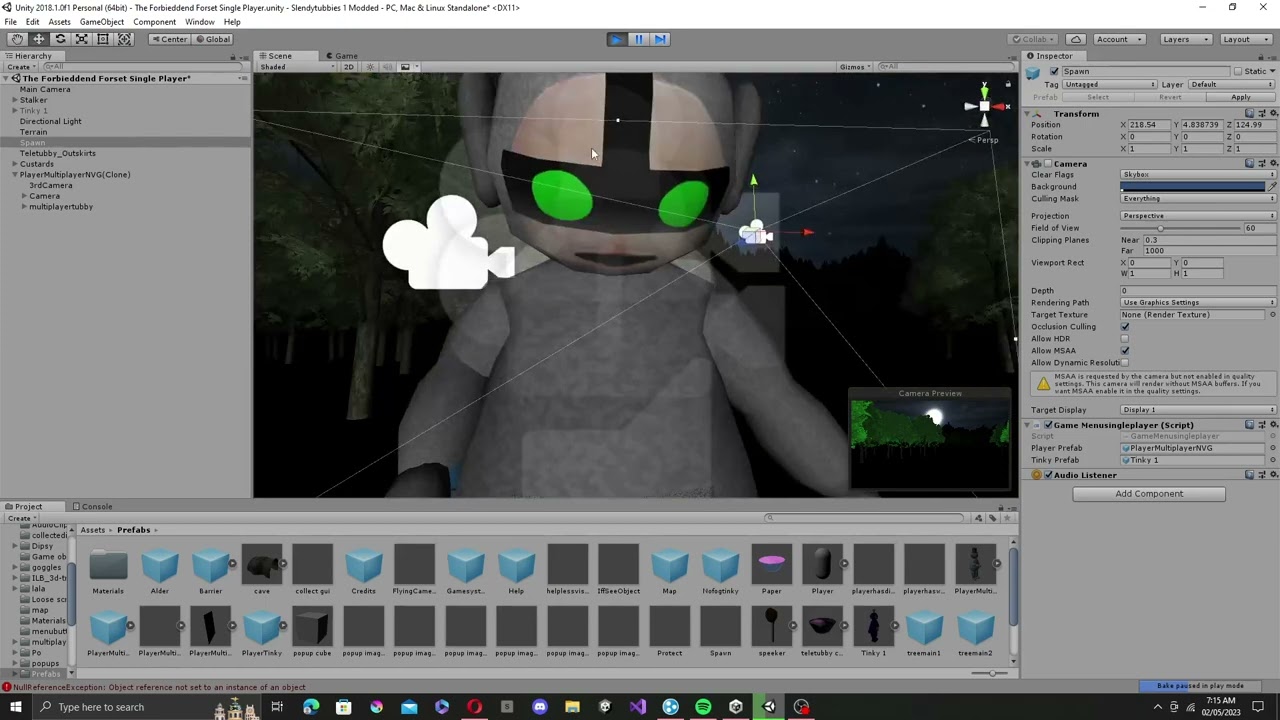This screenshot has width=1280, height=720.
Task: Open the Window menu
Action: (199, 22)
